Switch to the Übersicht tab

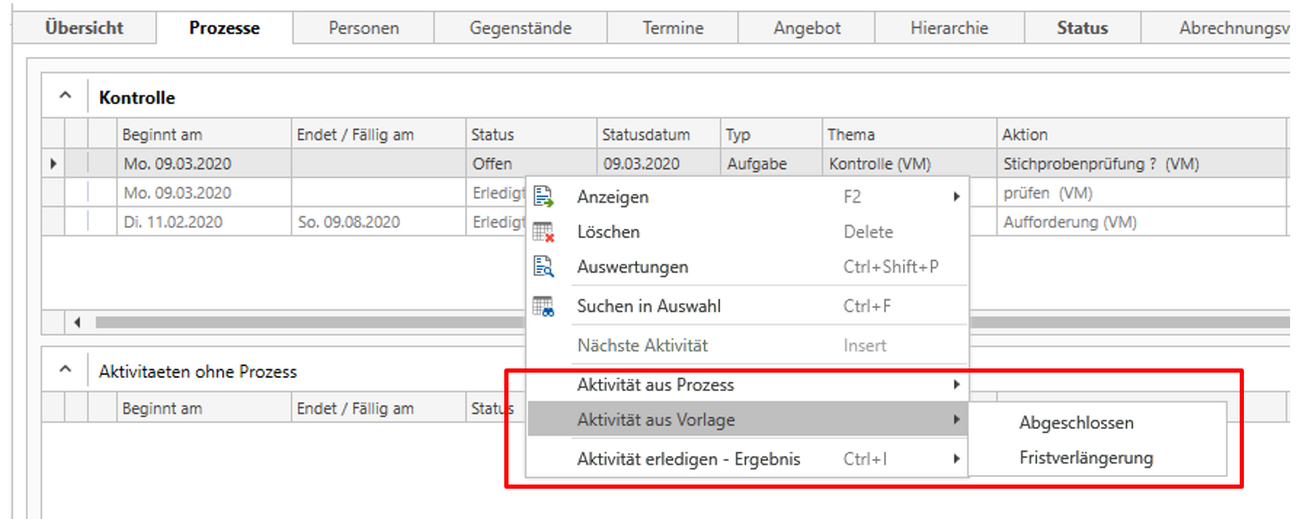point(84,28)
